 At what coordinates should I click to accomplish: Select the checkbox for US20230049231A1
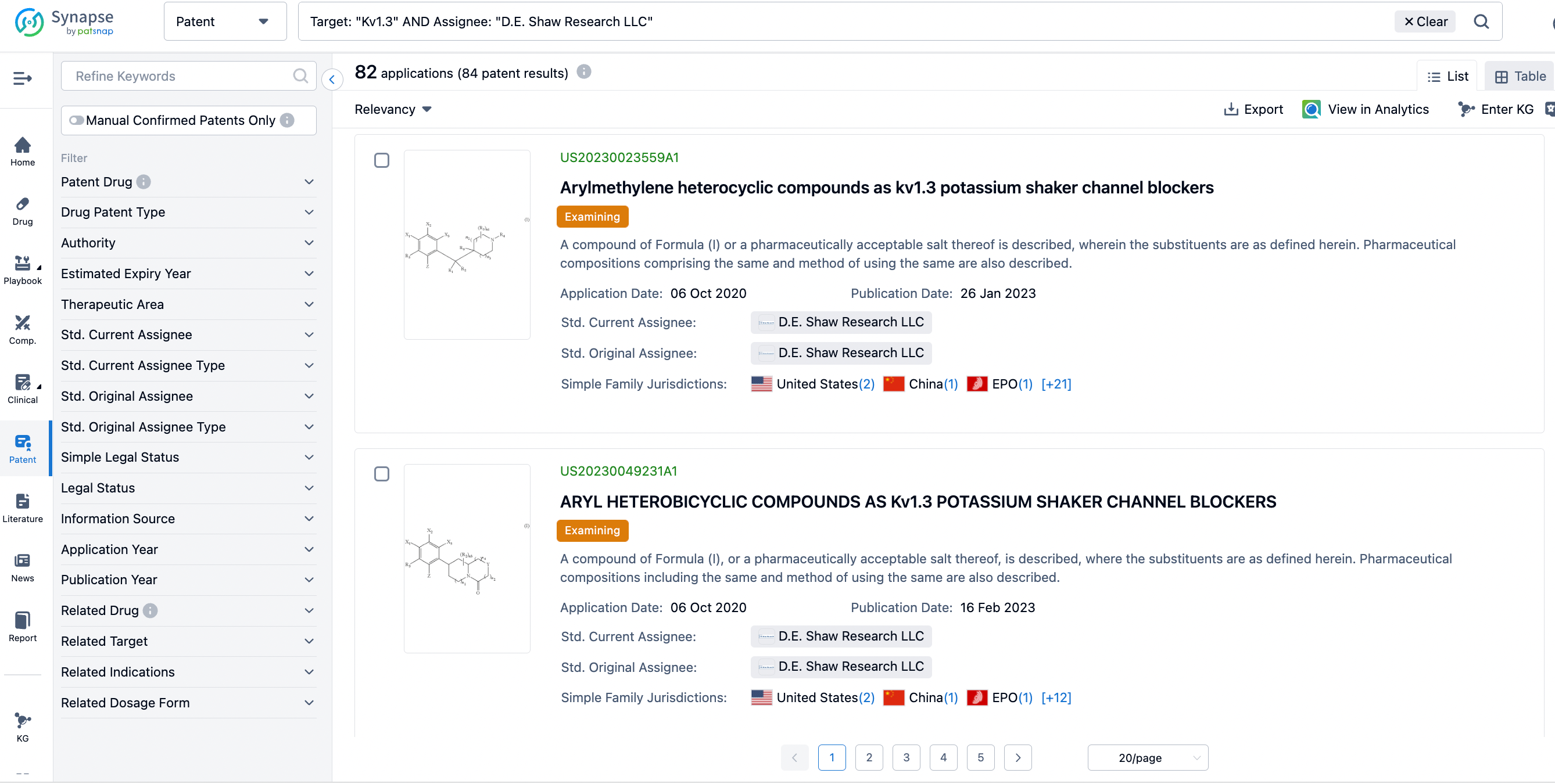(382, 474)
